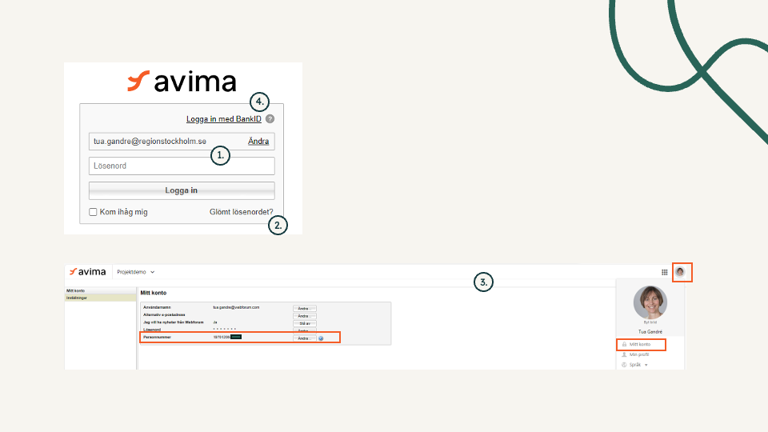The height and width of the screenshot is (432, 768).
Task: Click 'Ändra' button in the Personnummer row
Action: [x=304, y=338]
